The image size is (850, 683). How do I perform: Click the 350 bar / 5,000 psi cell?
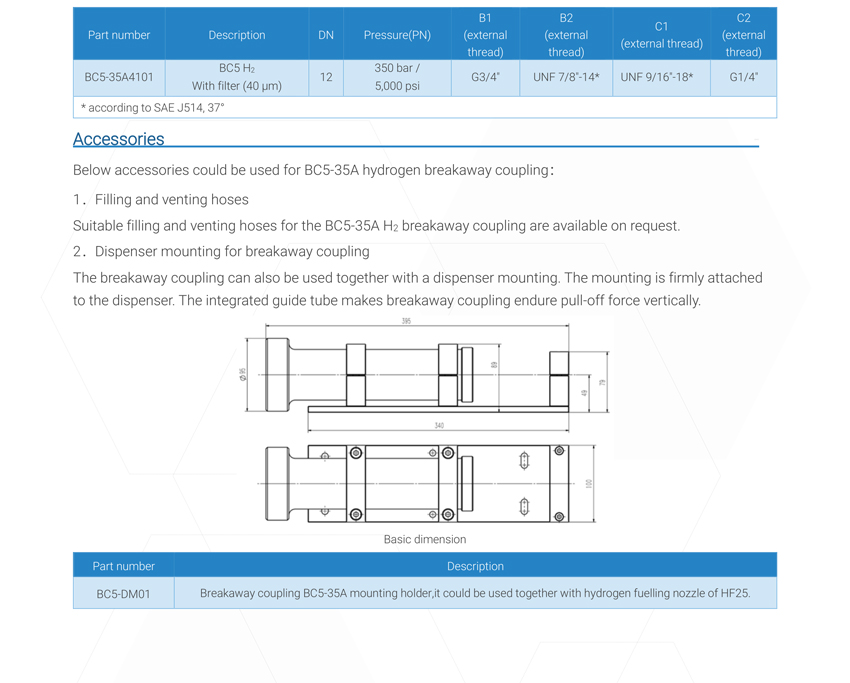coord(397,77)
